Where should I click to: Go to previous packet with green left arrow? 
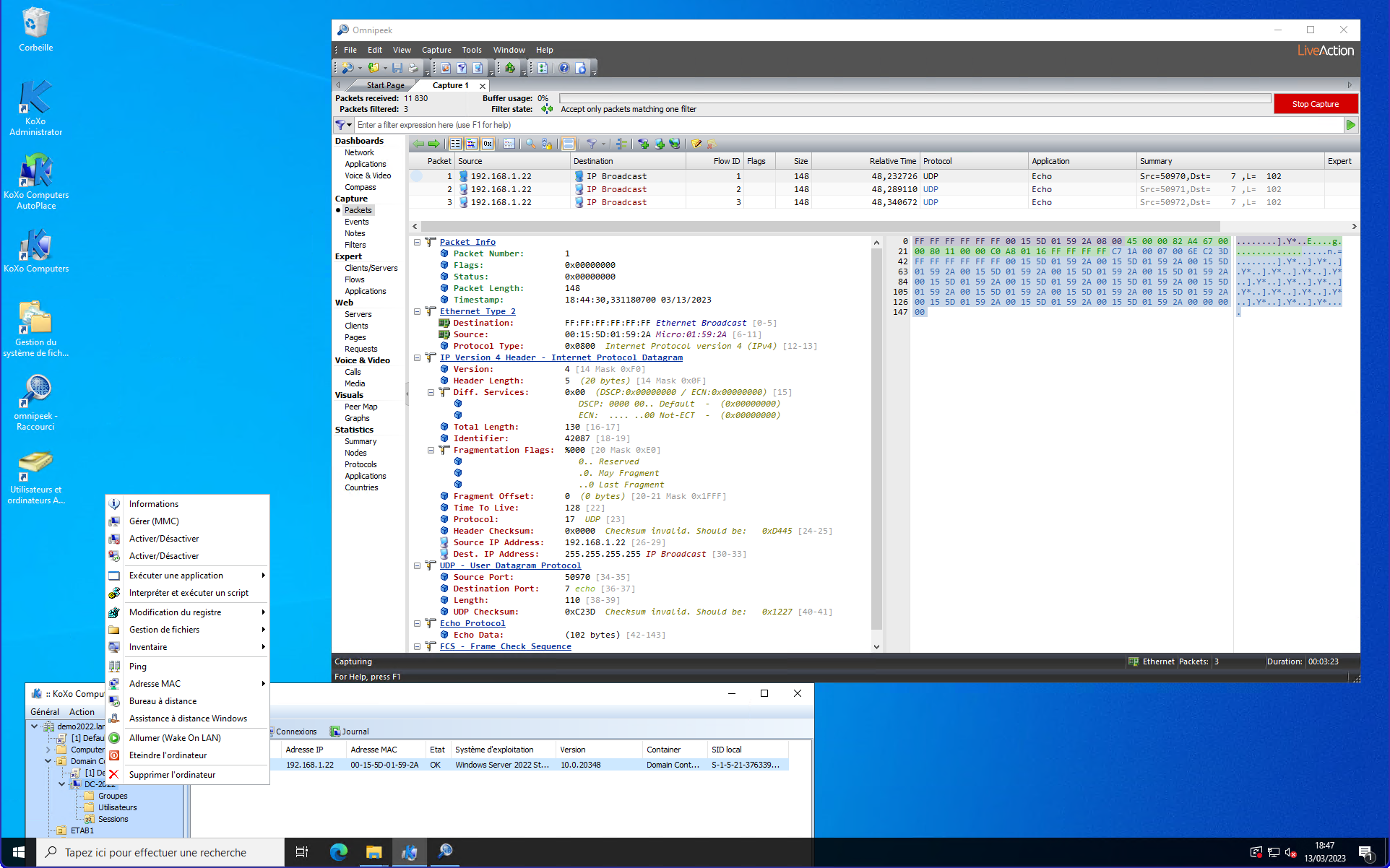pos(418,144)
